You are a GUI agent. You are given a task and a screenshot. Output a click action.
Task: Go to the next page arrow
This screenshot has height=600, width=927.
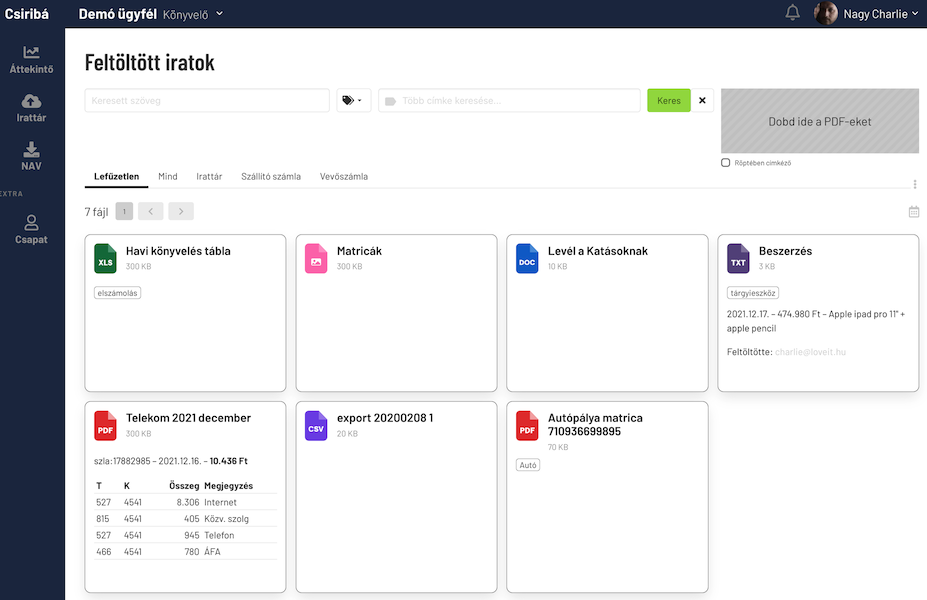181,212
